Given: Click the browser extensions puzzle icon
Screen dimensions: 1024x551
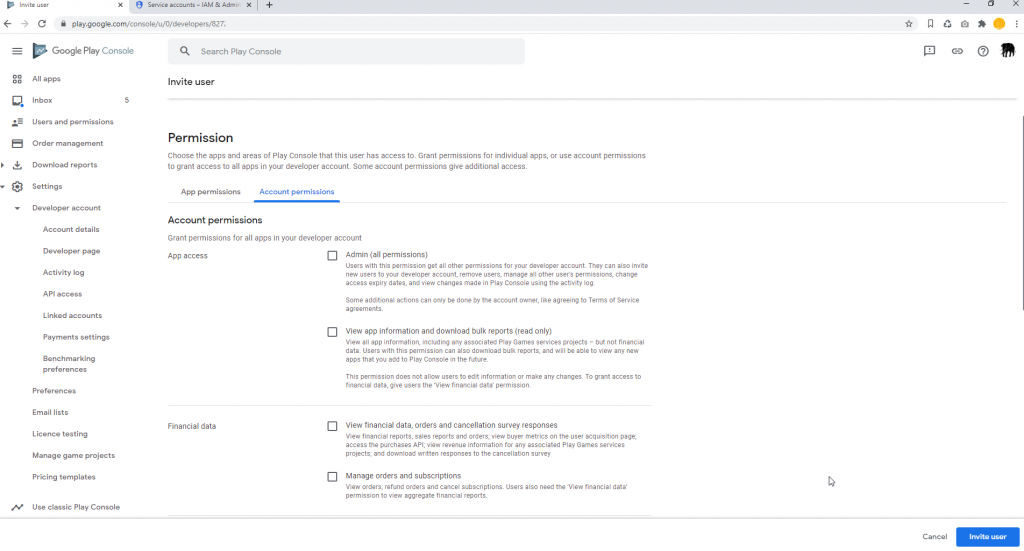Looking at the screenshot, I should (x=982, y=24).
